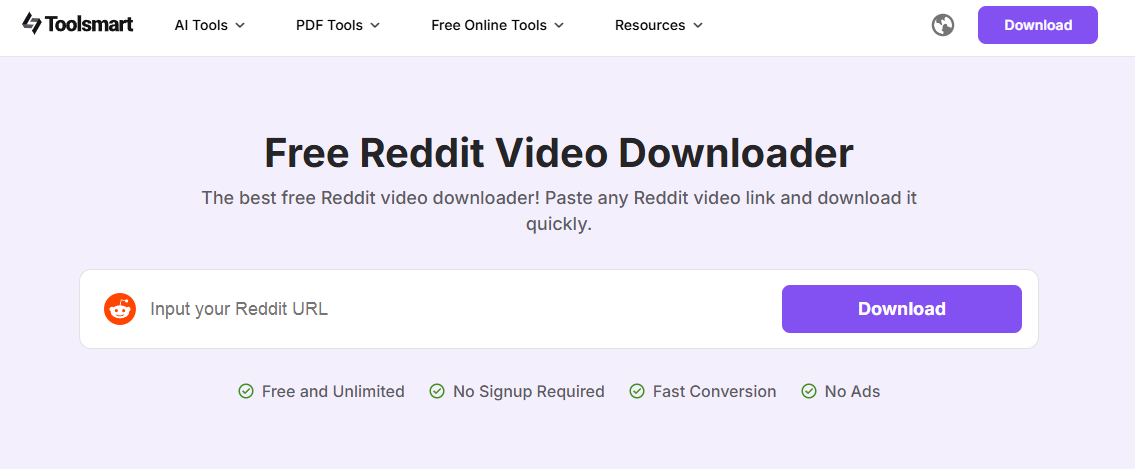Screen dimensions: 1135x469
Task: Click the best free Reddit downloader description
Action: [x=559, y=211]
